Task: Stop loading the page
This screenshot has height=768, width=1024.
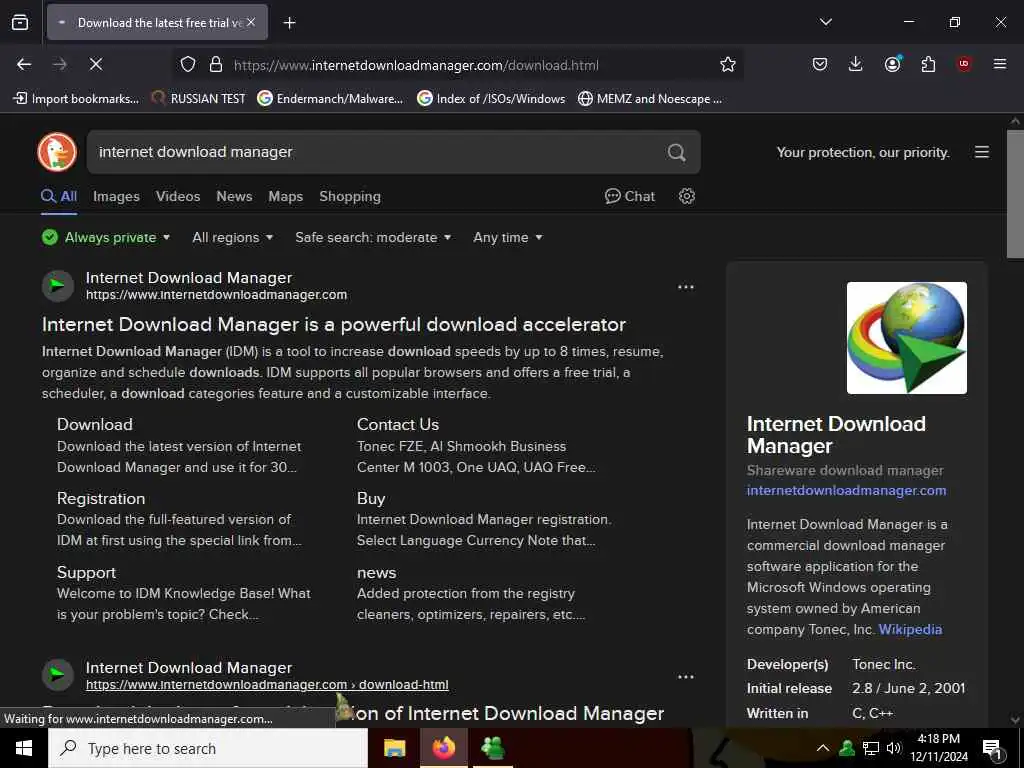Action: [95, 64]
